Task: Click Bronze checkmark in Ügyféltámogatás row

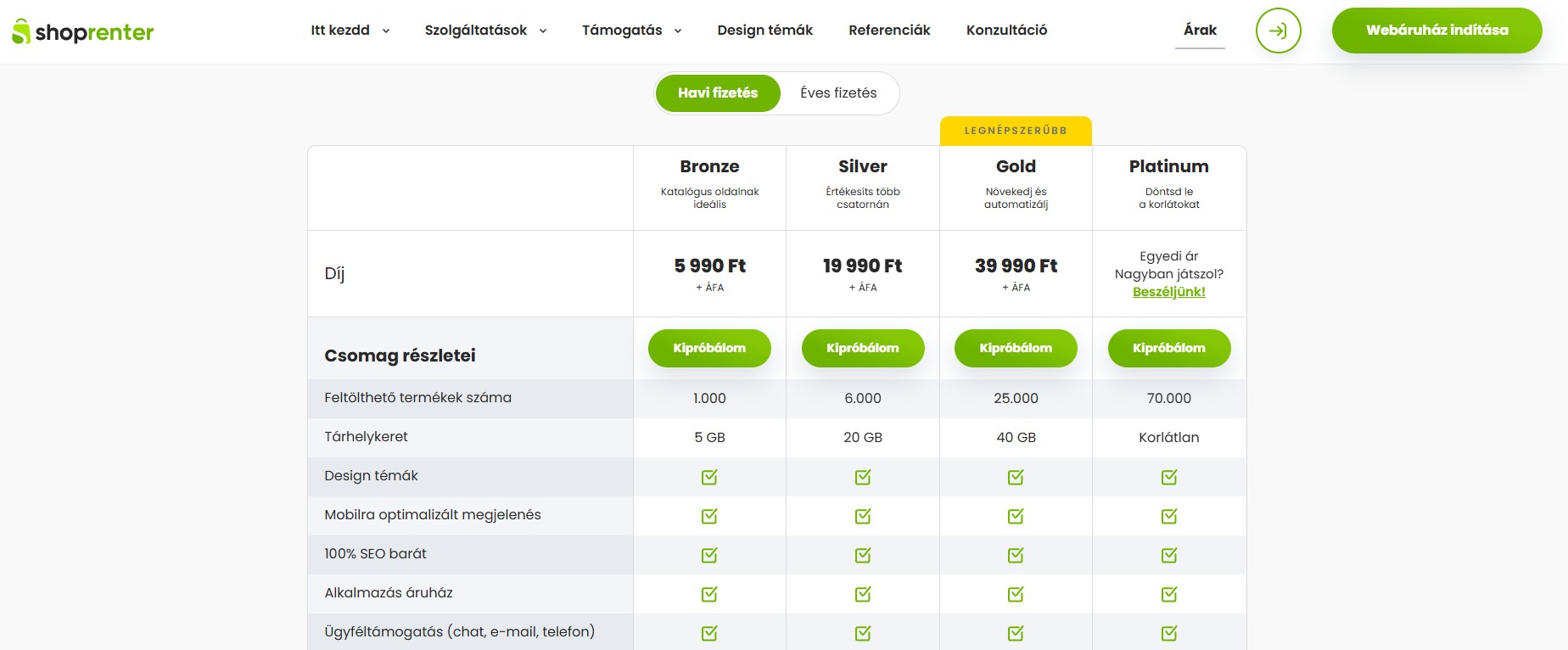Action: 709,633
